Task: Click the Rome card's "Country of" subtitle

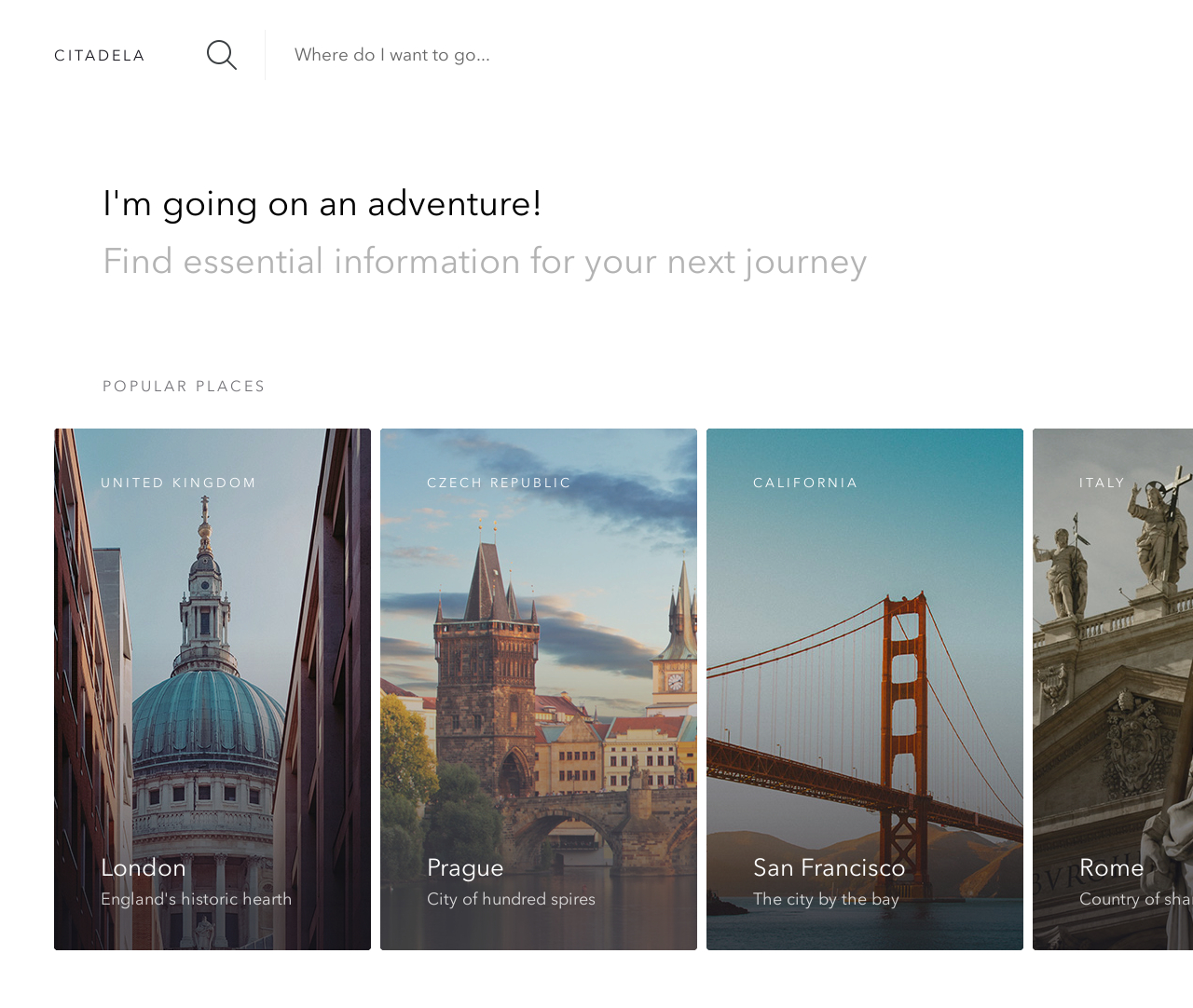Action: 1134,899
